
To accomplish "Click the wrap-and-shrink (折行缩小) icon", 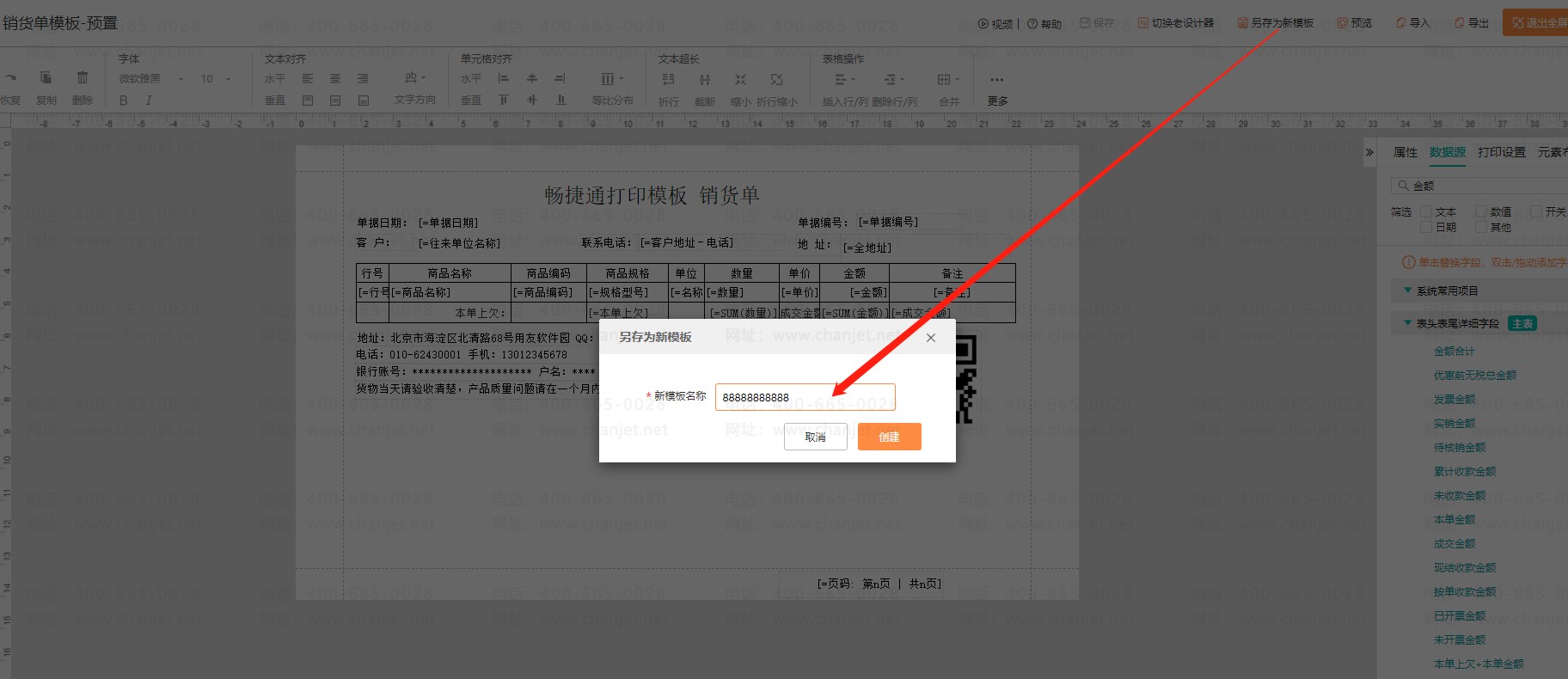I will [776, 79].
